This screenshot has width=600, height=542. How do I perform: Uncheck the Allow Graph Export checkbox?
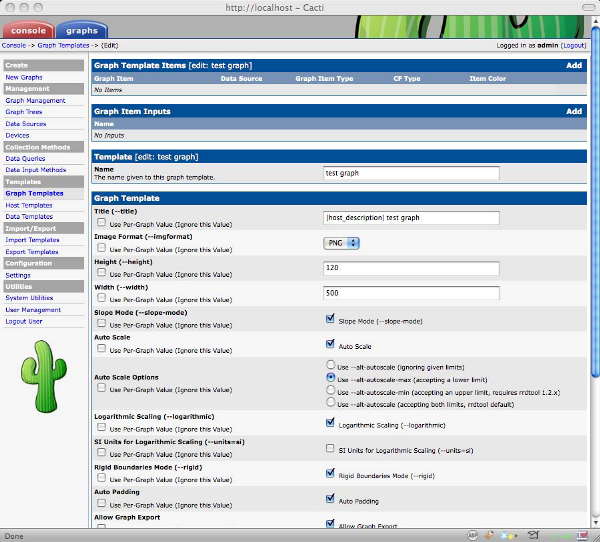(x=330, y=523)
